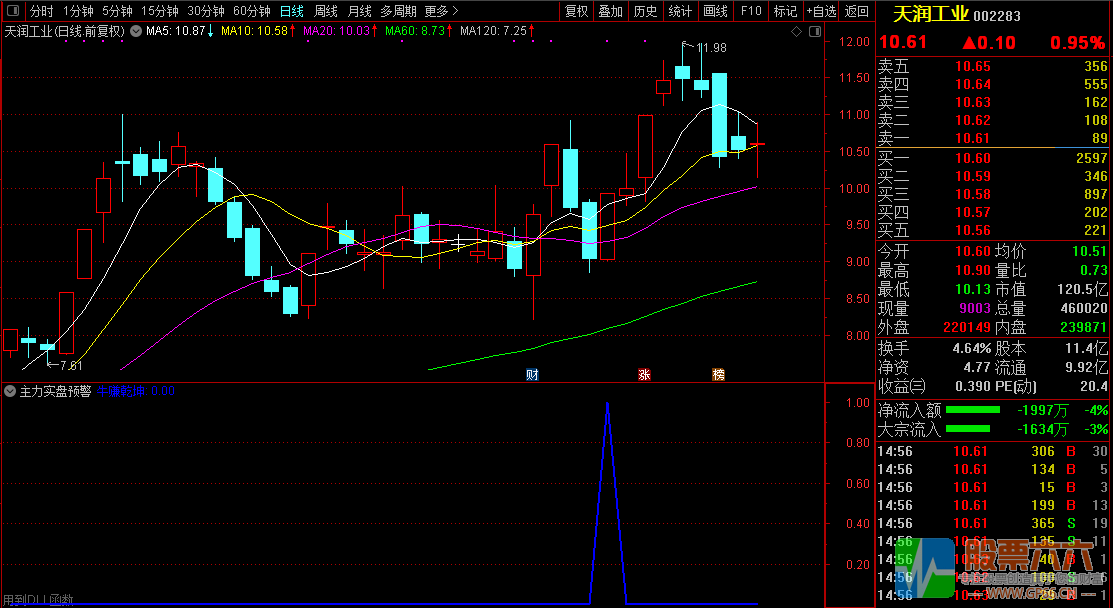Viewport: 1113px width, 608px height.
Task: Click the 天润工业 stock name header
Action: (929, 15)
